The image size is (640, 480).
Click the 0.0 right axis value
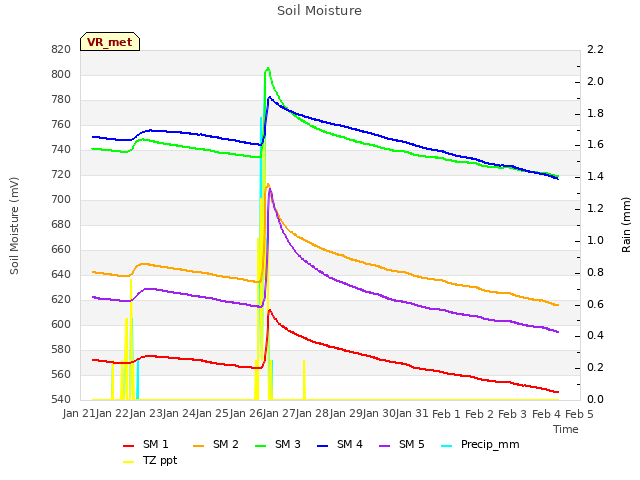point(595,399)
